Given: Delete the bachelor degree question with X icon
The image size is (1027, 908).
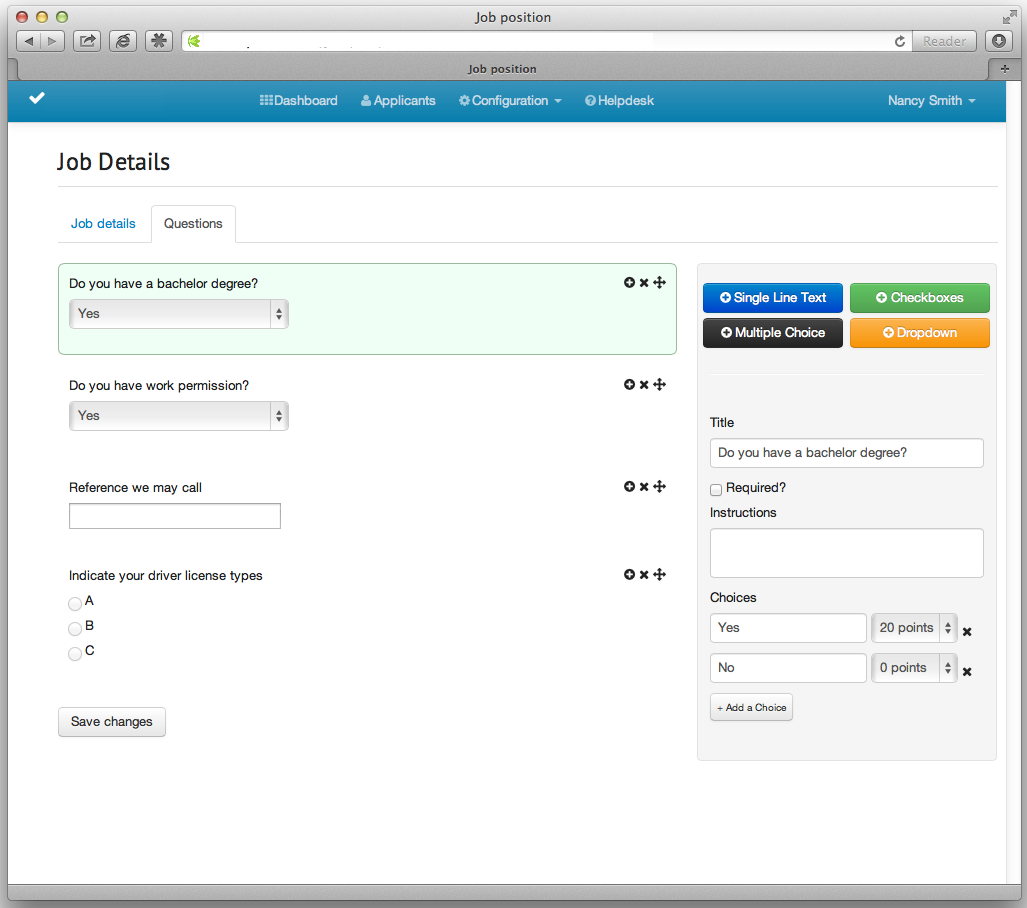Looking at the screenshot, I should coord(644,282).
